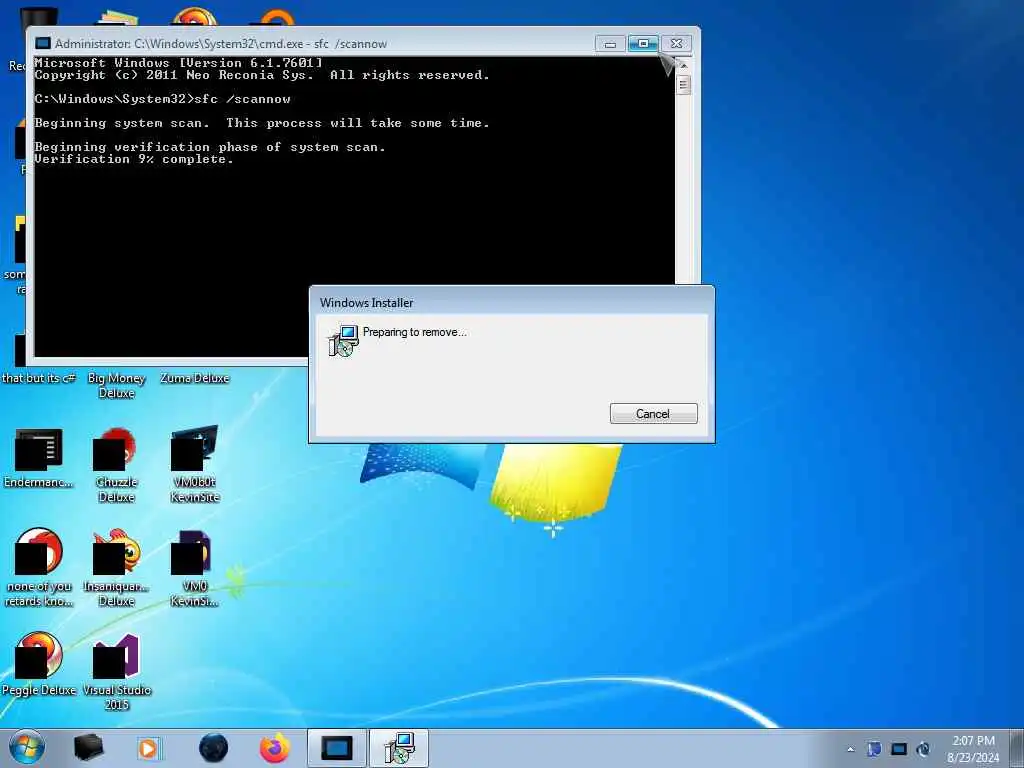
Task: Open the VM080t KevinSite desktop icon
Action: point(195,465)
